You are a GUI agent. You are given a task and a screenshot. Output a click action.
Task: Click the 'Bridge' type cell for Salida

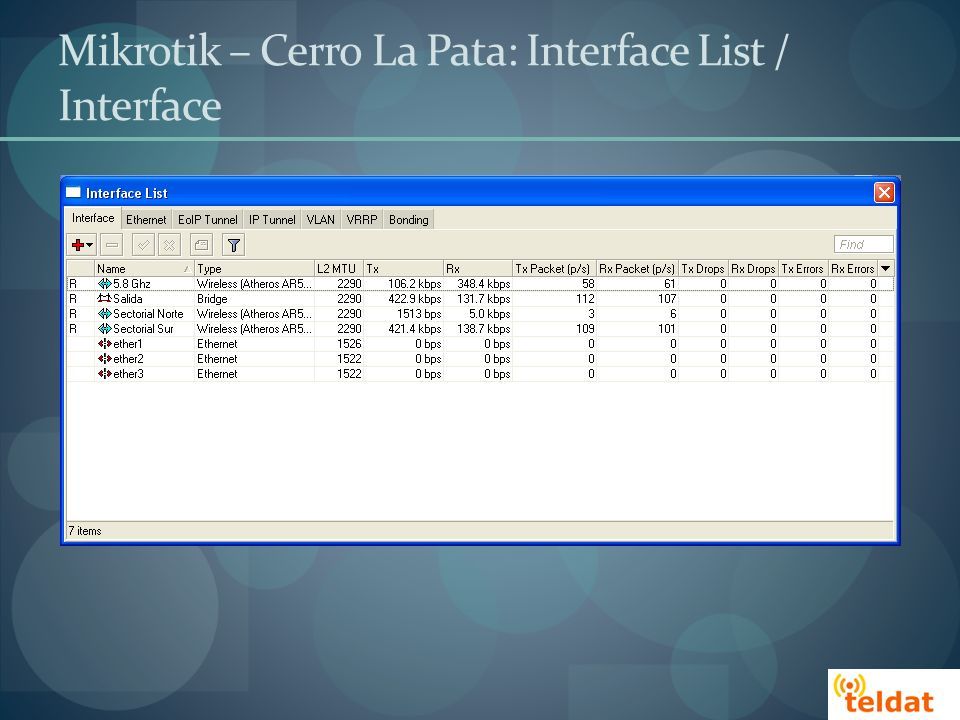click(x=212, y=299)
